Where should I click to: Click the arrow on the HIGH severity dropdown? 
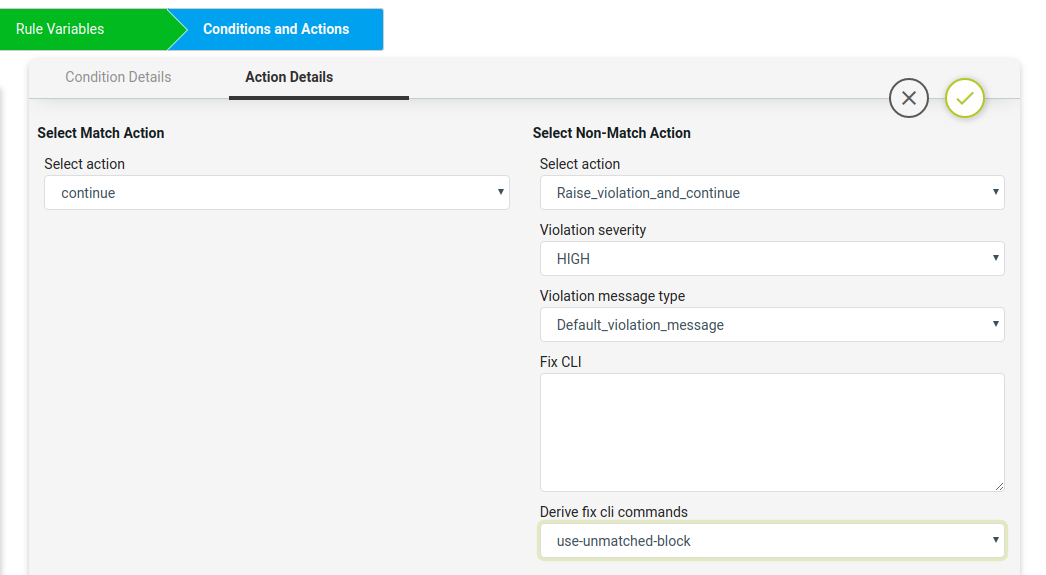click(995, 258)
